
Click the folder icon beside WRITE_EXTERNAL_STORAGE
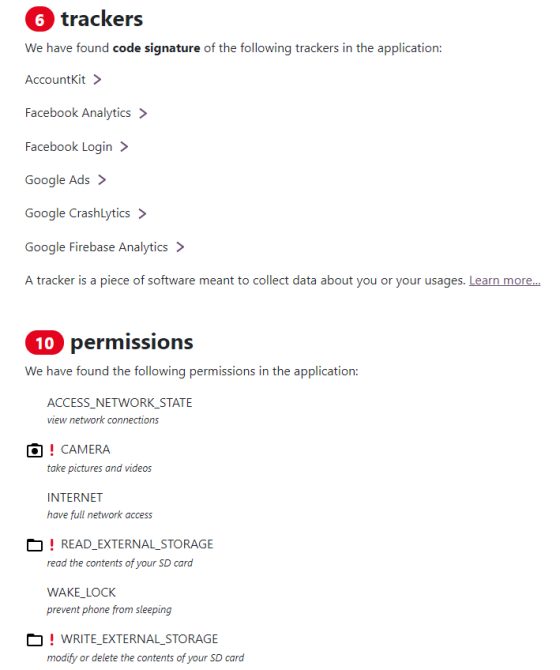point(35,640)
